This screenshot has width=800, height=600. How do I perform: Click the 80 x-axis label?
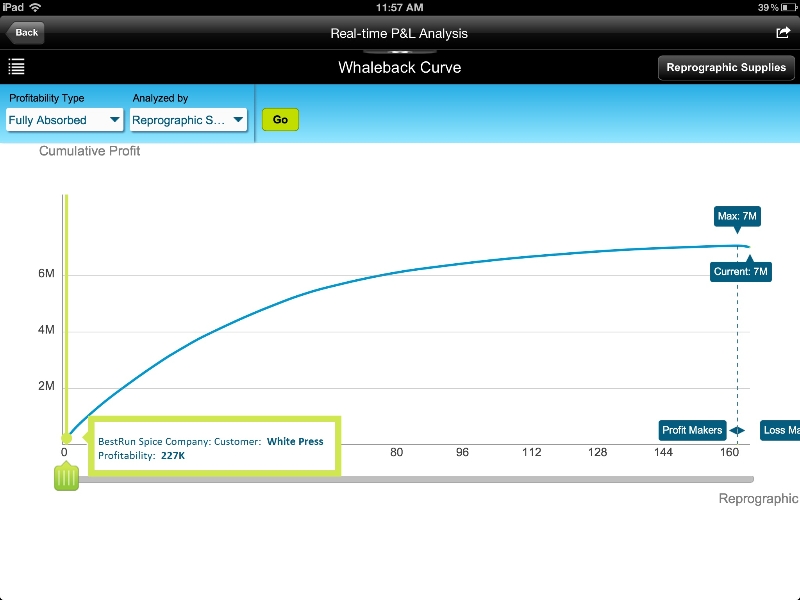coord(396,452)
